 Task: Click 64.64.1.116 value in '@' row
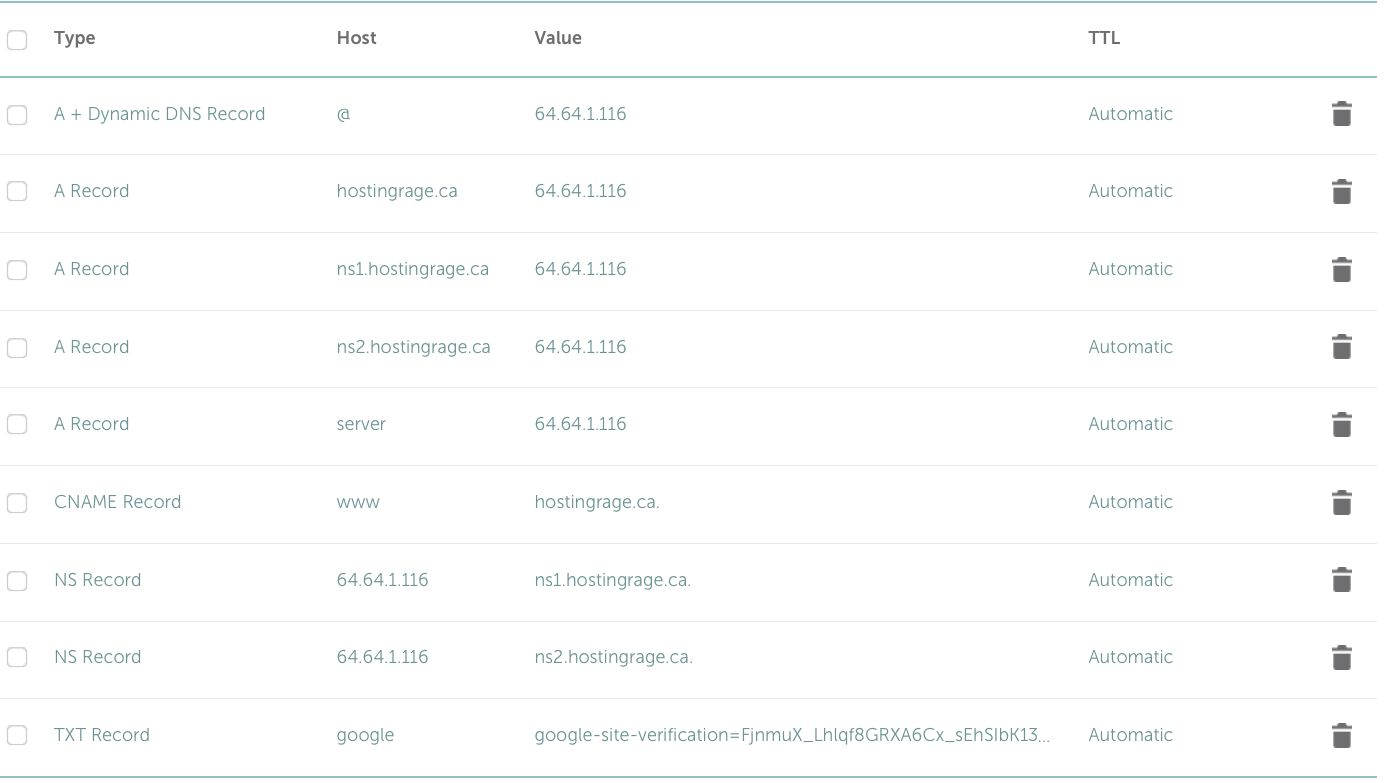pos(581,114)
